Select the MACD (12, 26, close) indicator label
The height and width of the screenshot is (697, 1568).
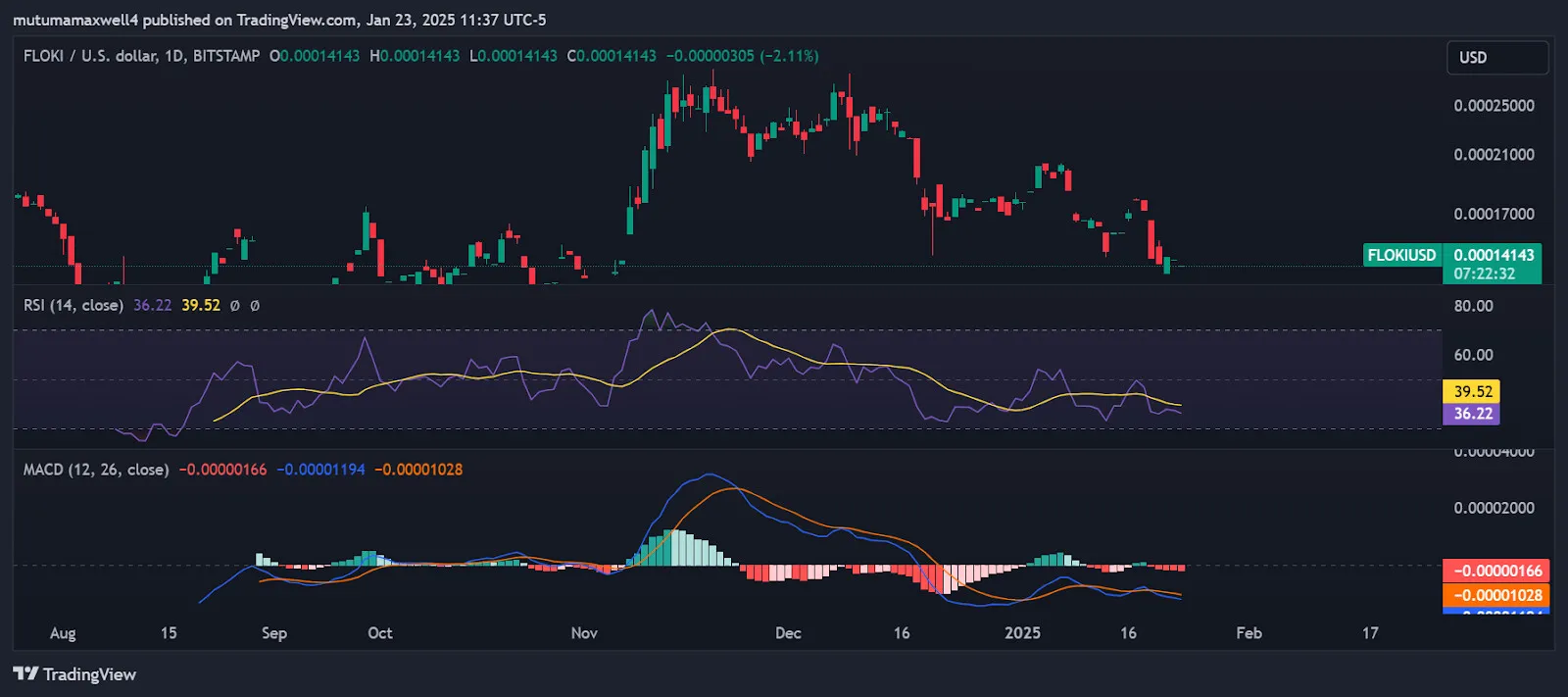pyautogui.click(x=96, y=470)
